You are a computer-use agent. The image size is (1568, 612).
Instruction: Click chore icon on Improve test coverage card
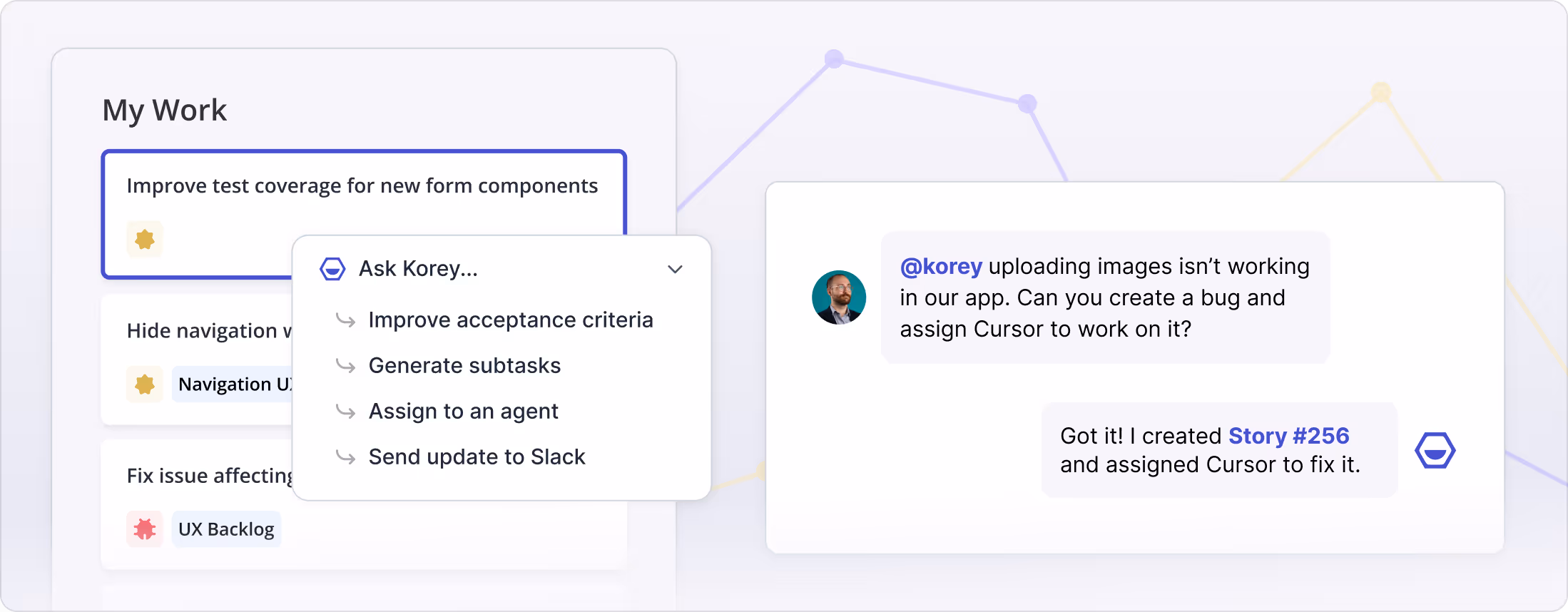145,239
